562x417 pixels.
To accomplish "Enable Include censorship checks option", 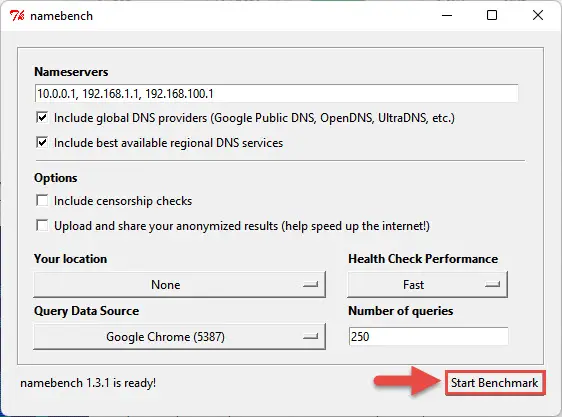I will 42,200.
